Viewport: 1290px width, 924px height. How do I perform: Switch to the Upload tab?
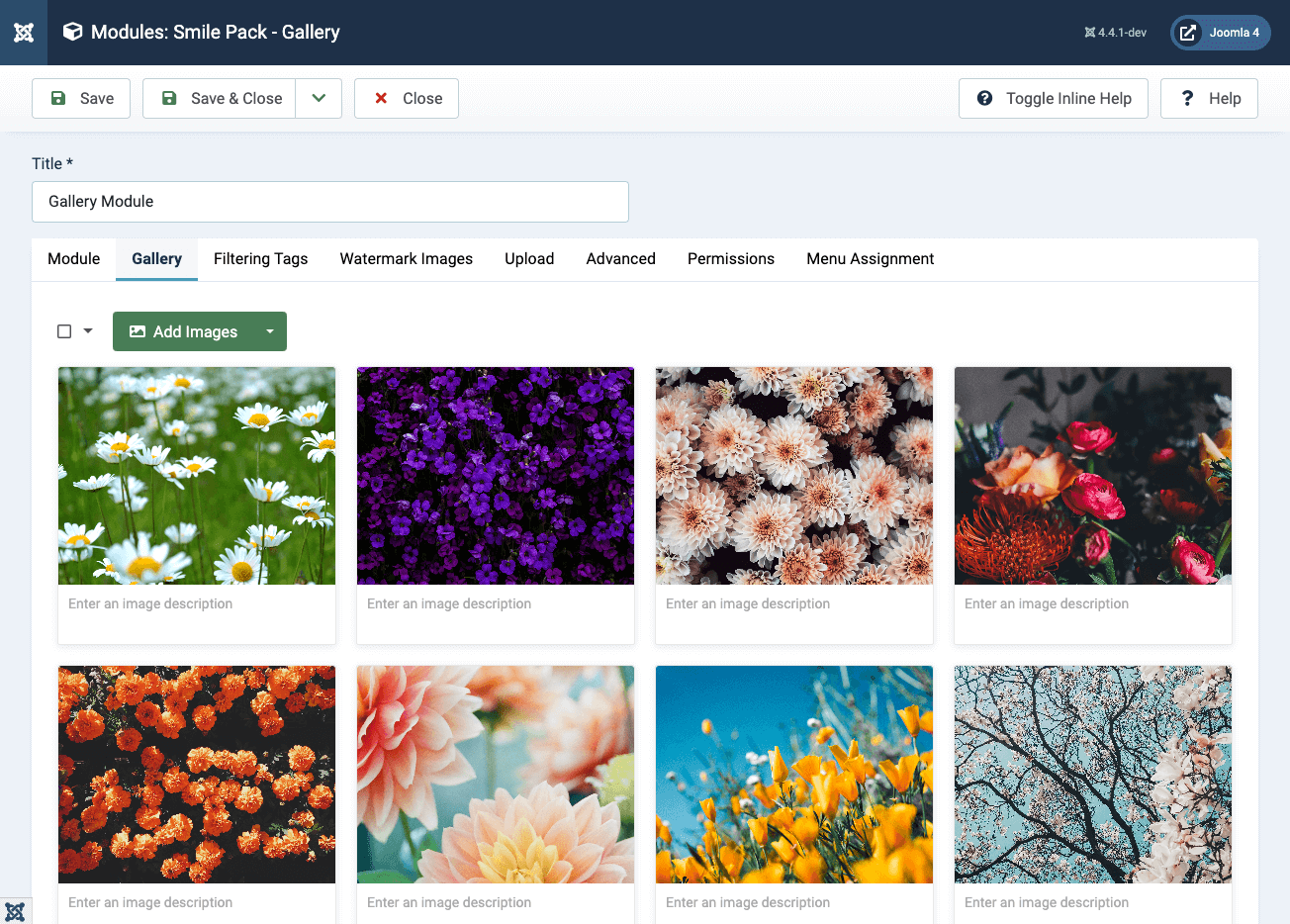(529, 259)
